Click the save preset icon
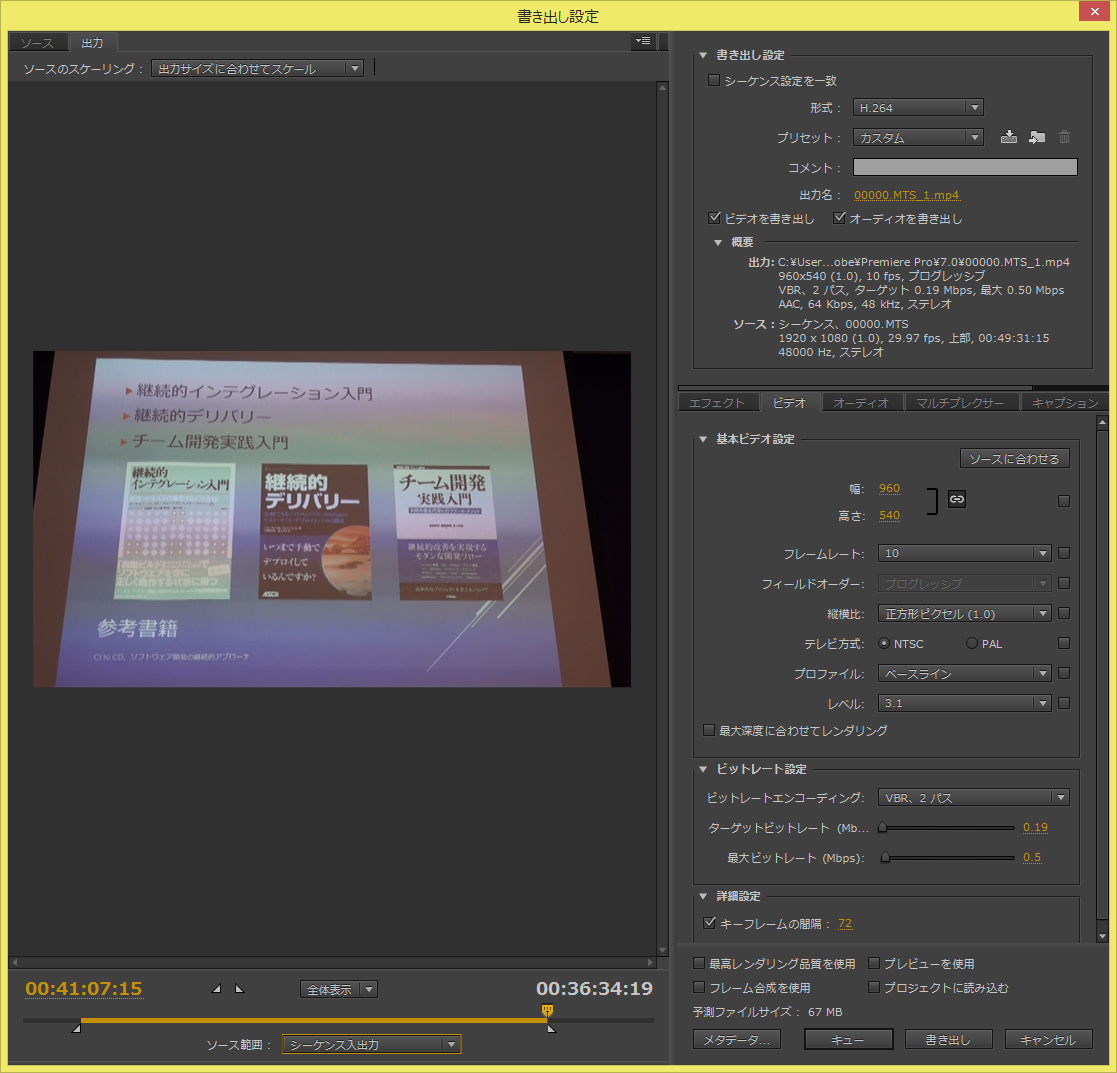Screen dimensions: 1117x1073 (1008, 137)
